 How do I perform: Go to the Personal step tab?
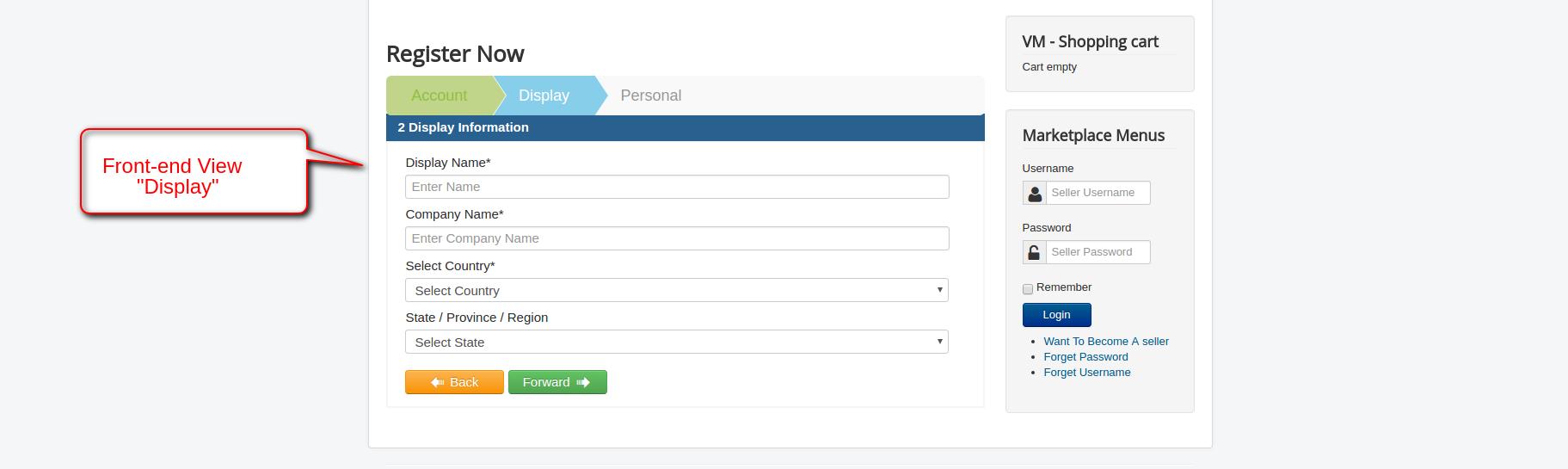pos(650,96)
